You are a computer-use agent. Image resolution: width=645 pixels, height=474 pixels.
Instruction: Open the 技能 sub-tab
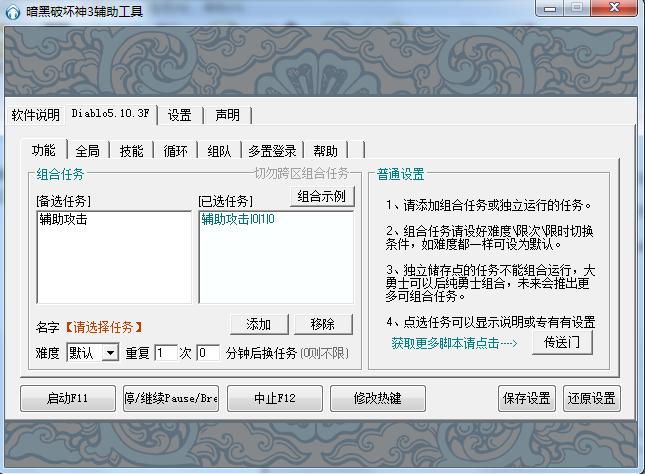[131, 151]
